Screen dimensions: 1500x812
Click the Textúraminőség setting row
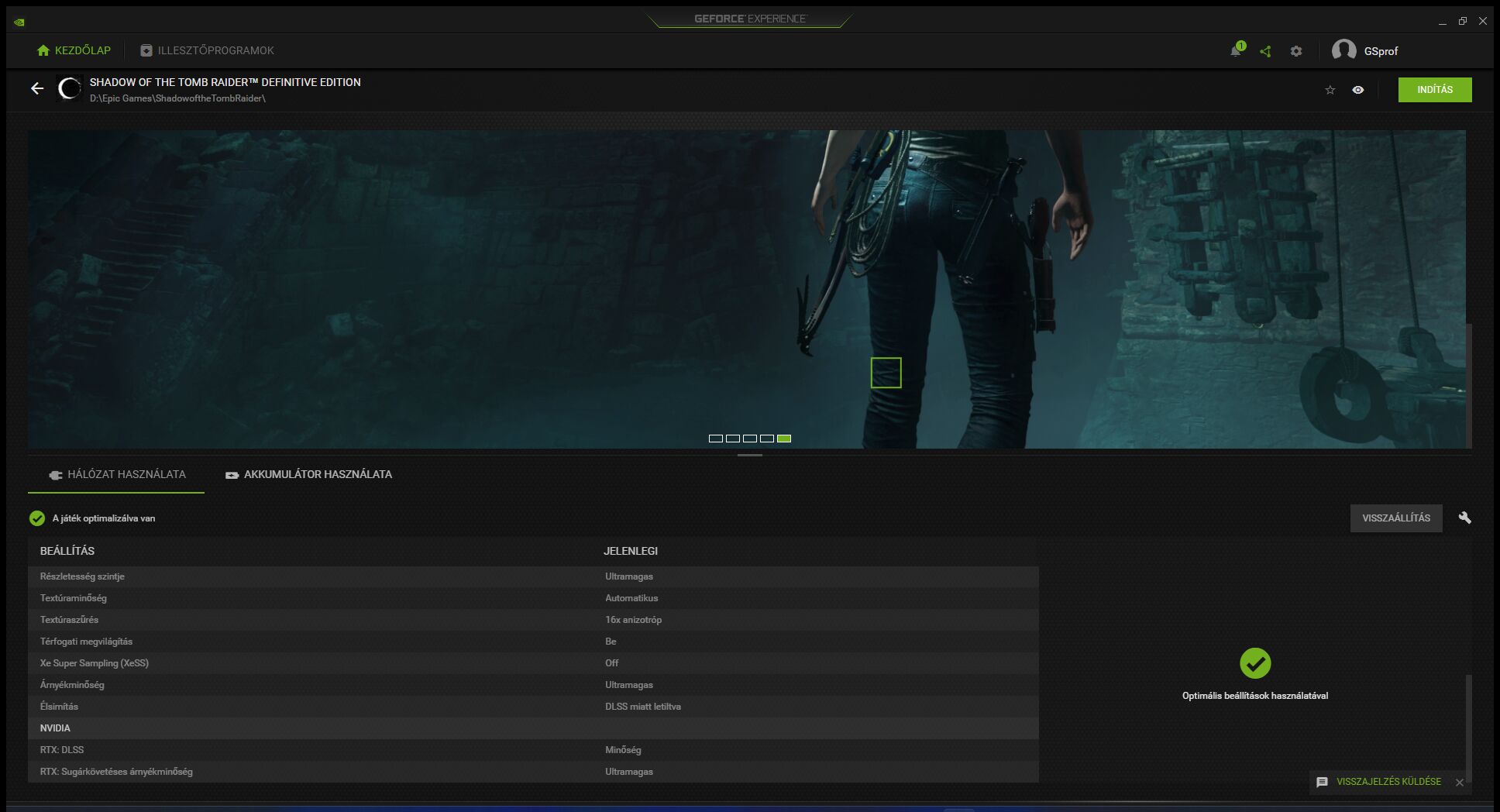pyautogui.click(x=533, y=598)
